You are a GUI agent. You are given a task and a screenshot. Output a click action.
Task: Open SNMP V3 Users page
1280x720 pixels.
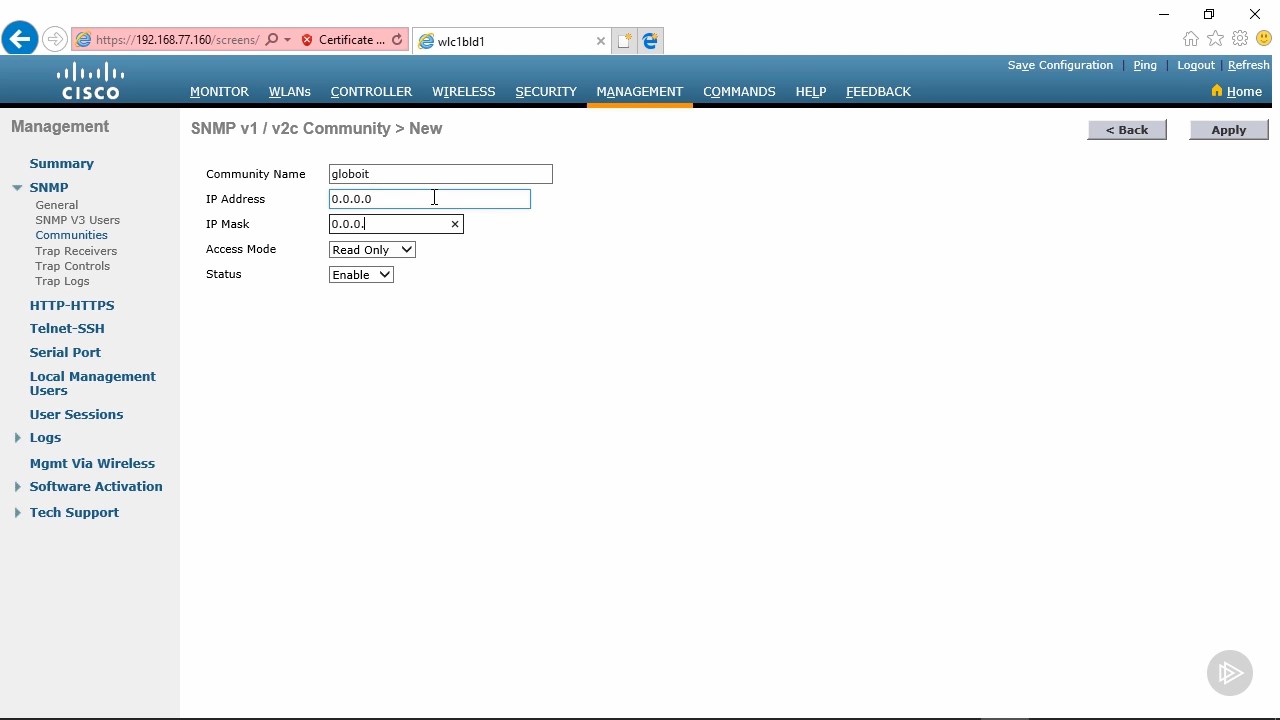pos(78,220)
